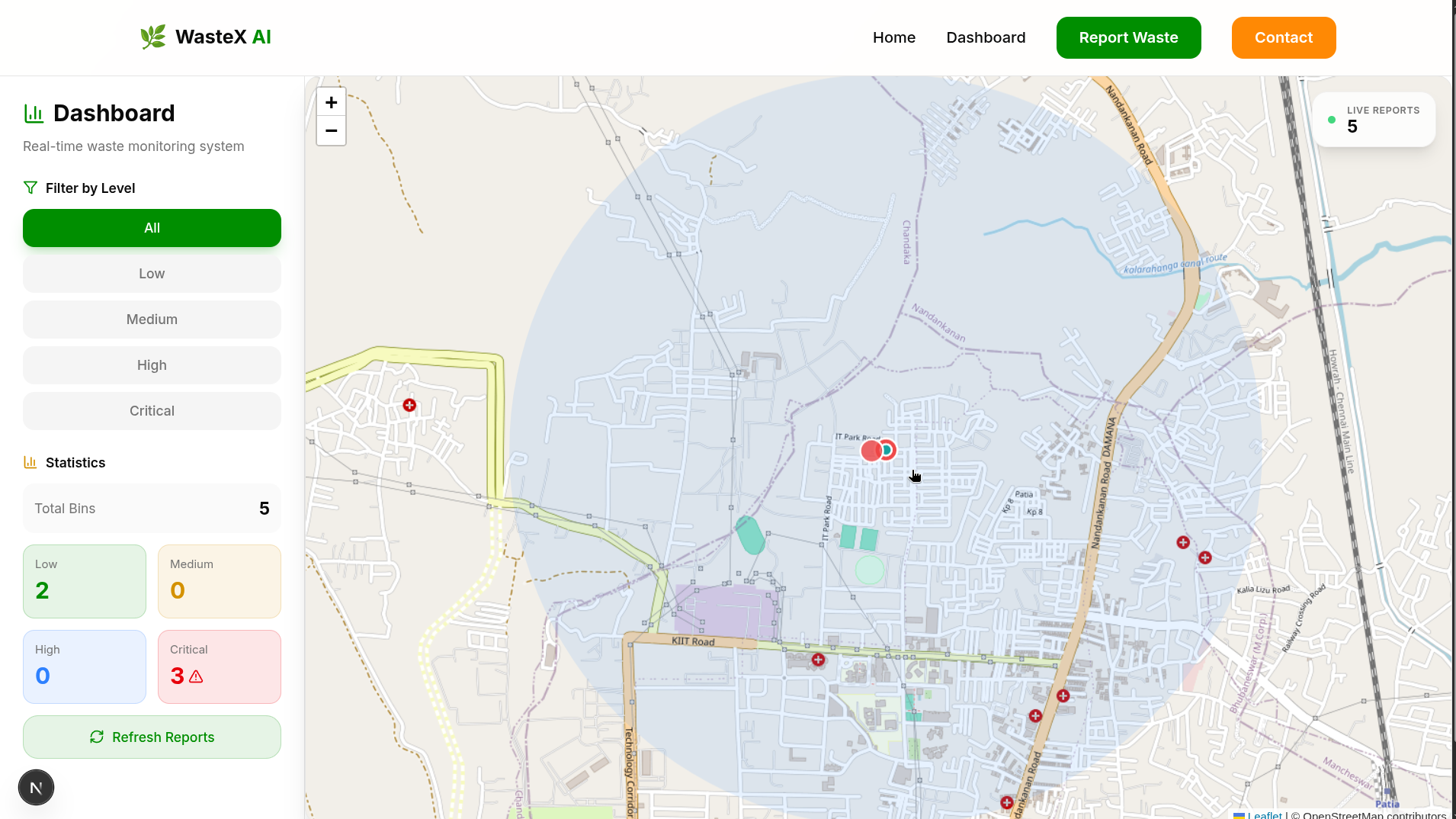Select the All filter level
The image size is (1456, 819).
pyautogui.click(x=152, y=228)
